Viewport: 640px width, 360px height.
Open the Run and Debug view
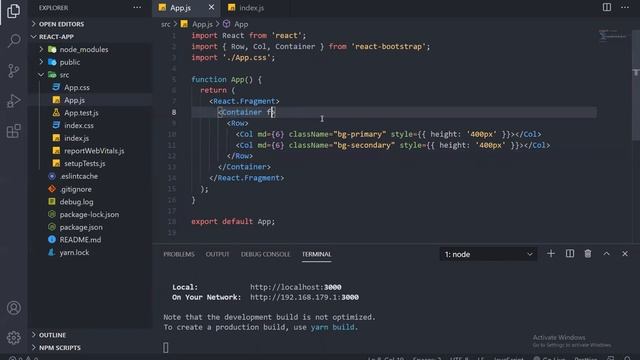click(13, 101)
